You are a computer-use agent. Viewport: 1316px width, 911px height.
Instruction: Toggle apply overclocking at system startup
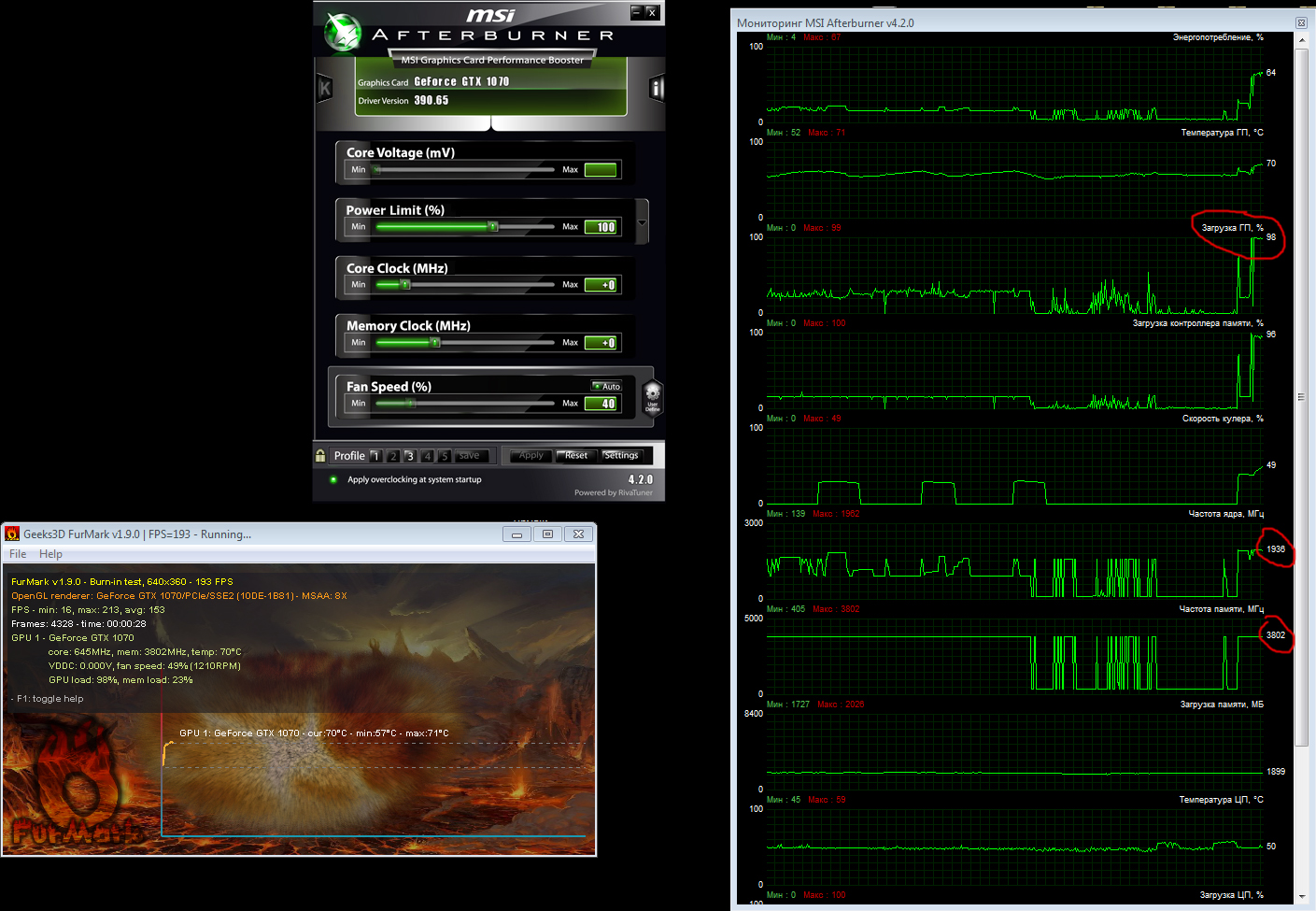(333, 479)
